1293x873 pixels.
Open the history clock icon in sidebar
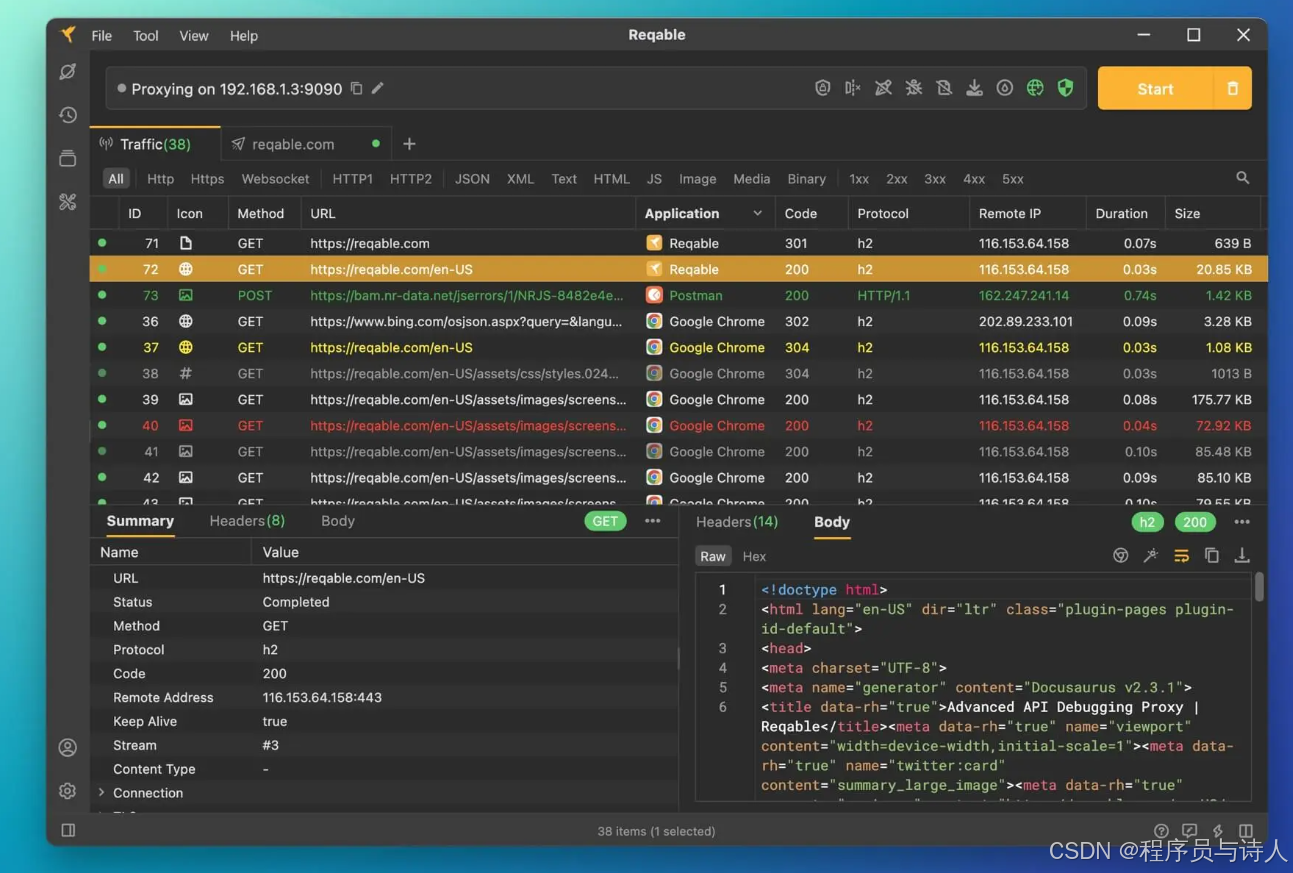coord(68,115)
